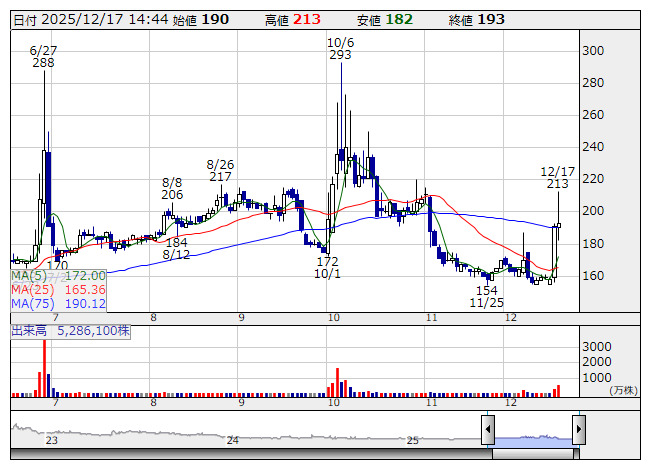Select year 25 in the overview timeline
Image resolution: width=653 pixels, height=470 pixels.
(412, 440)
